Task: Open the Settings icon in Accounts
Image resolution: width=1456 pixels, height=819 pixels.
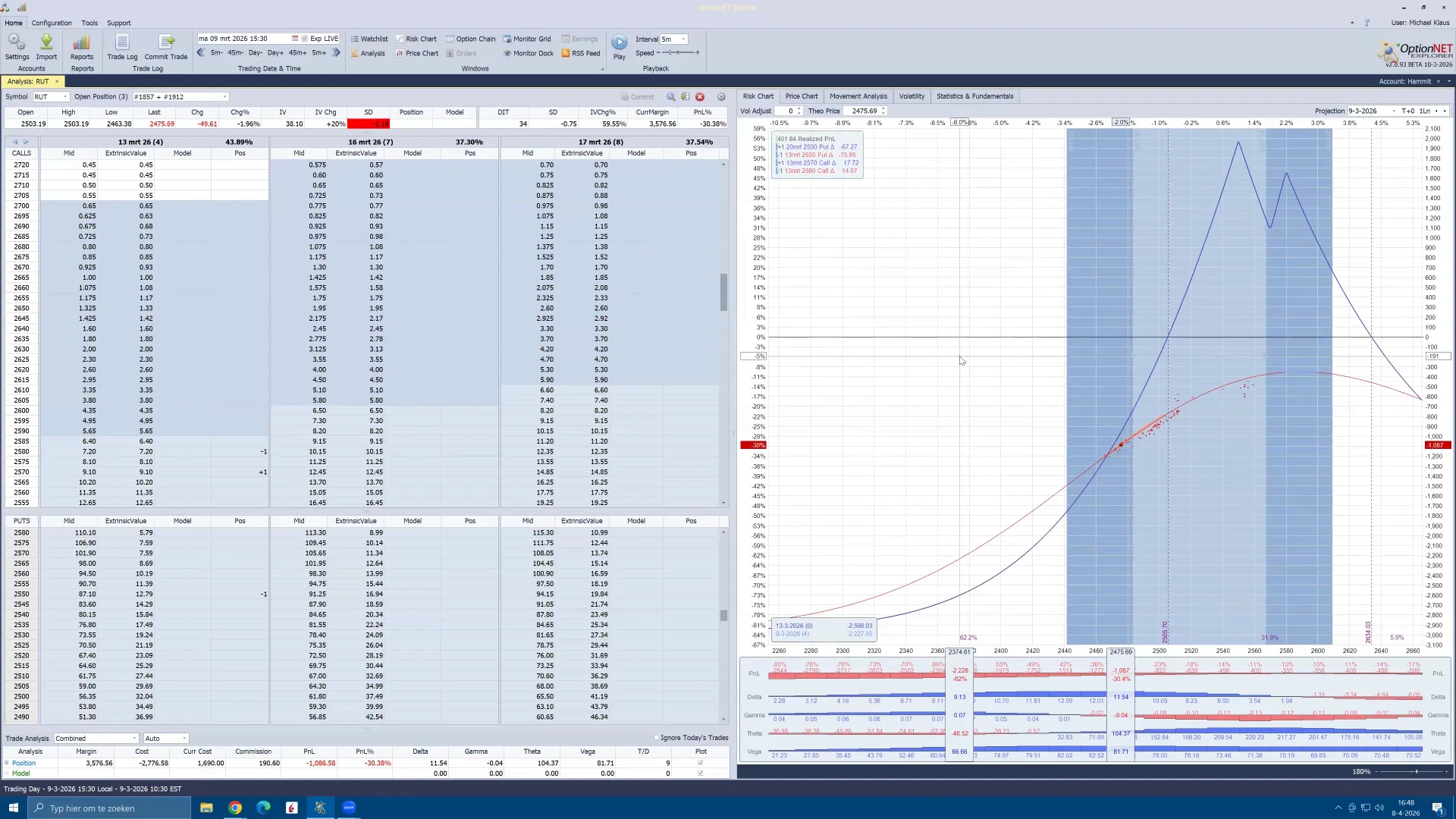Action: tap(17, 46)
